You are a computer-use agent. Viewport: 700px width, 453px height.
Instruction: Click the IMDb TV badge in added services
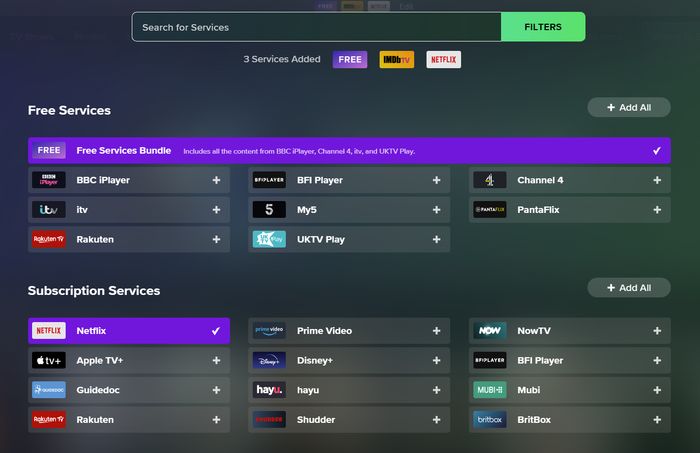point(396,59)
